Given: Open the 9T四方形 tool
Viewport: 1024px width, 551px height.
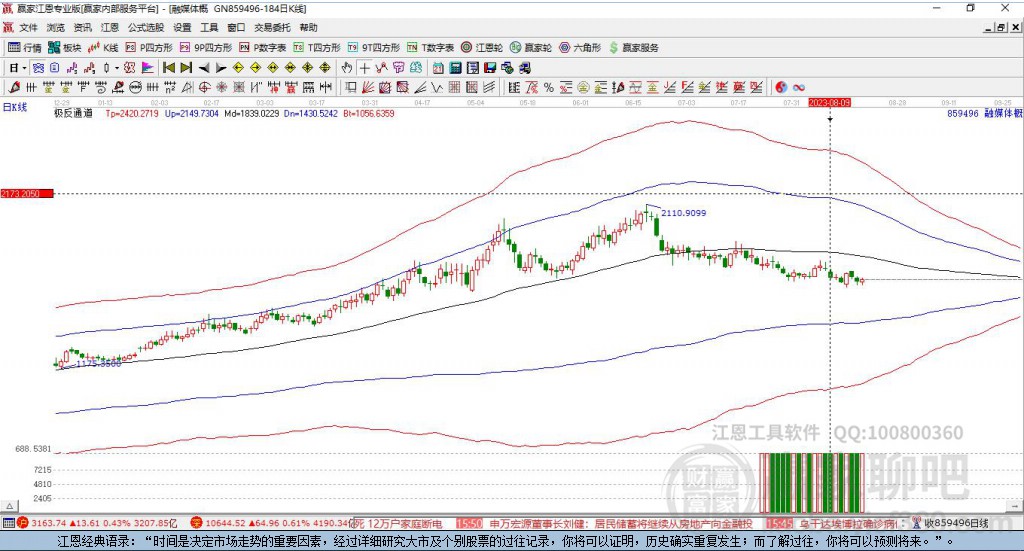Looking at the screenshot, I should [x=374, y=48].
